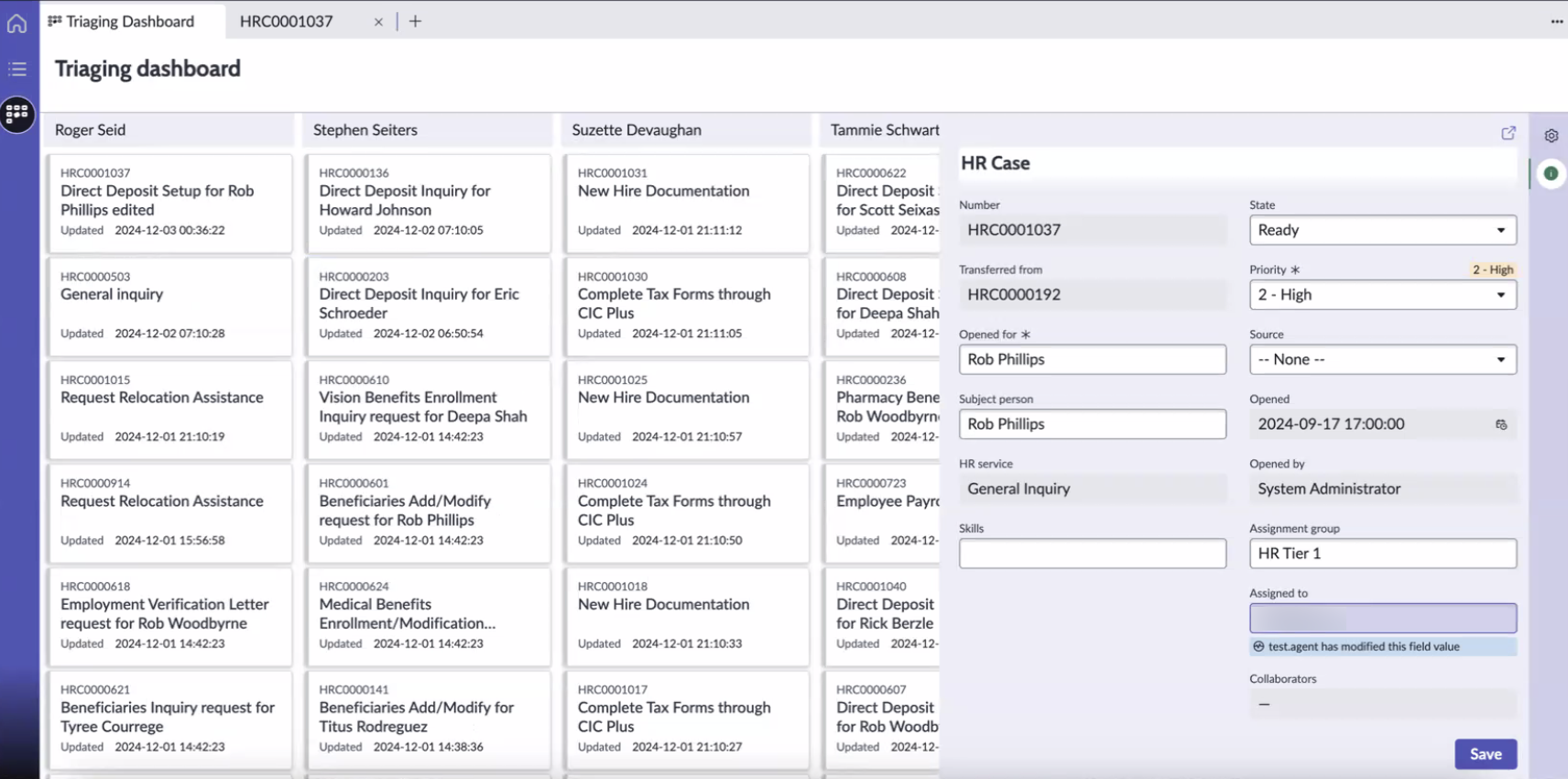Click the green info indicator icon

click(x=1551, y=173)
